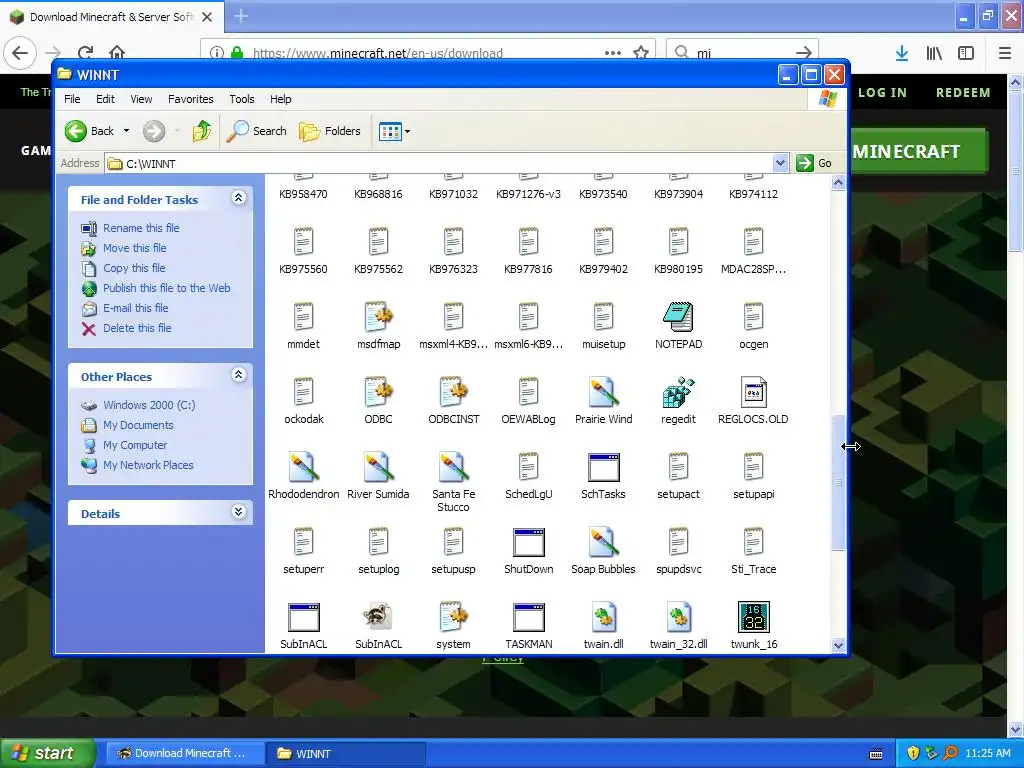Expand the Details panel
This screenshot has width=1024, height=768.
pos(238,512)
